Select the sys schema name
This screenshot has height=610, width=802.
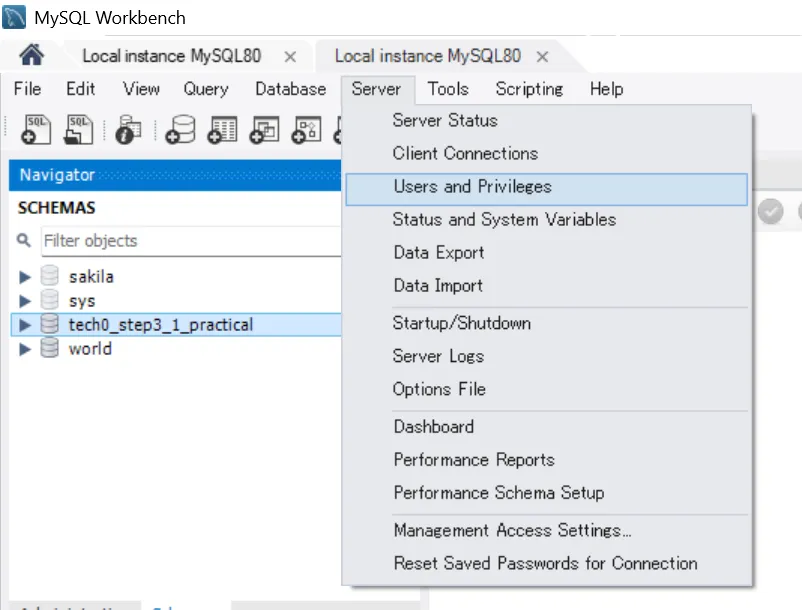pos(82,301)
